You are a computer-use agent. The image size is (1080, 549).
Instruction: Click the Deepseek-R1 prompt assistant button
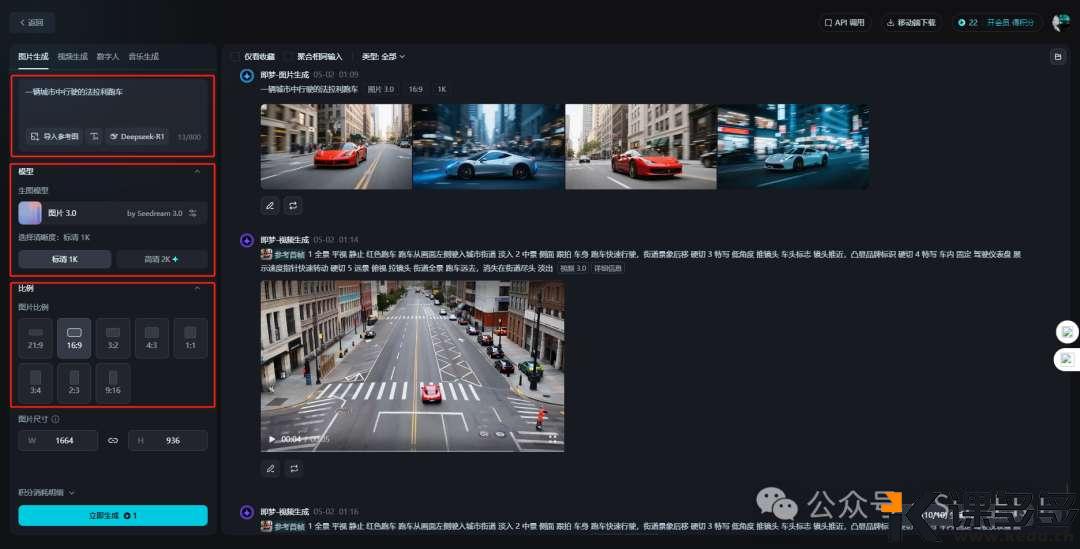coord(137,136)
